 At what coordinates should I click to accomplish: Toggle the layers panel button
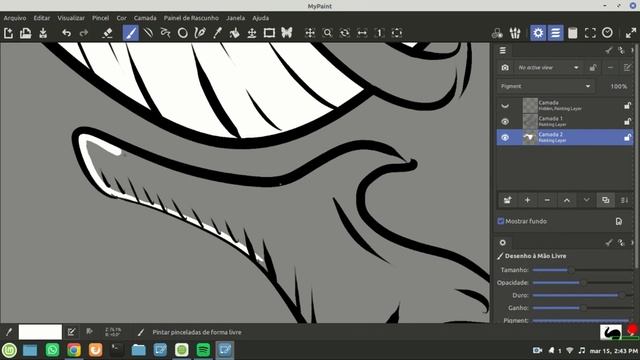click(x=556, y=33)
